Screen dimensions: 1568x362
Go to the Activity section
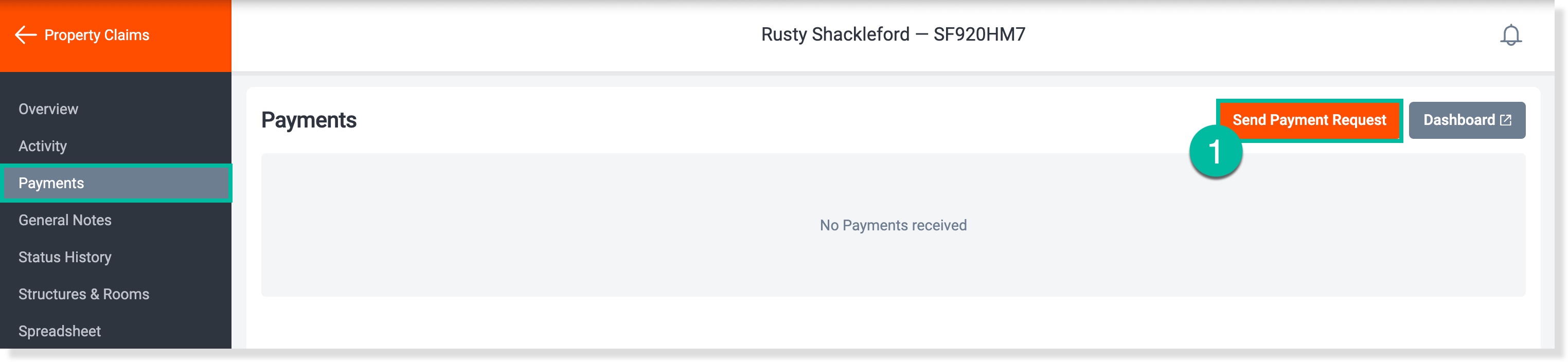(x=43, y=146)
